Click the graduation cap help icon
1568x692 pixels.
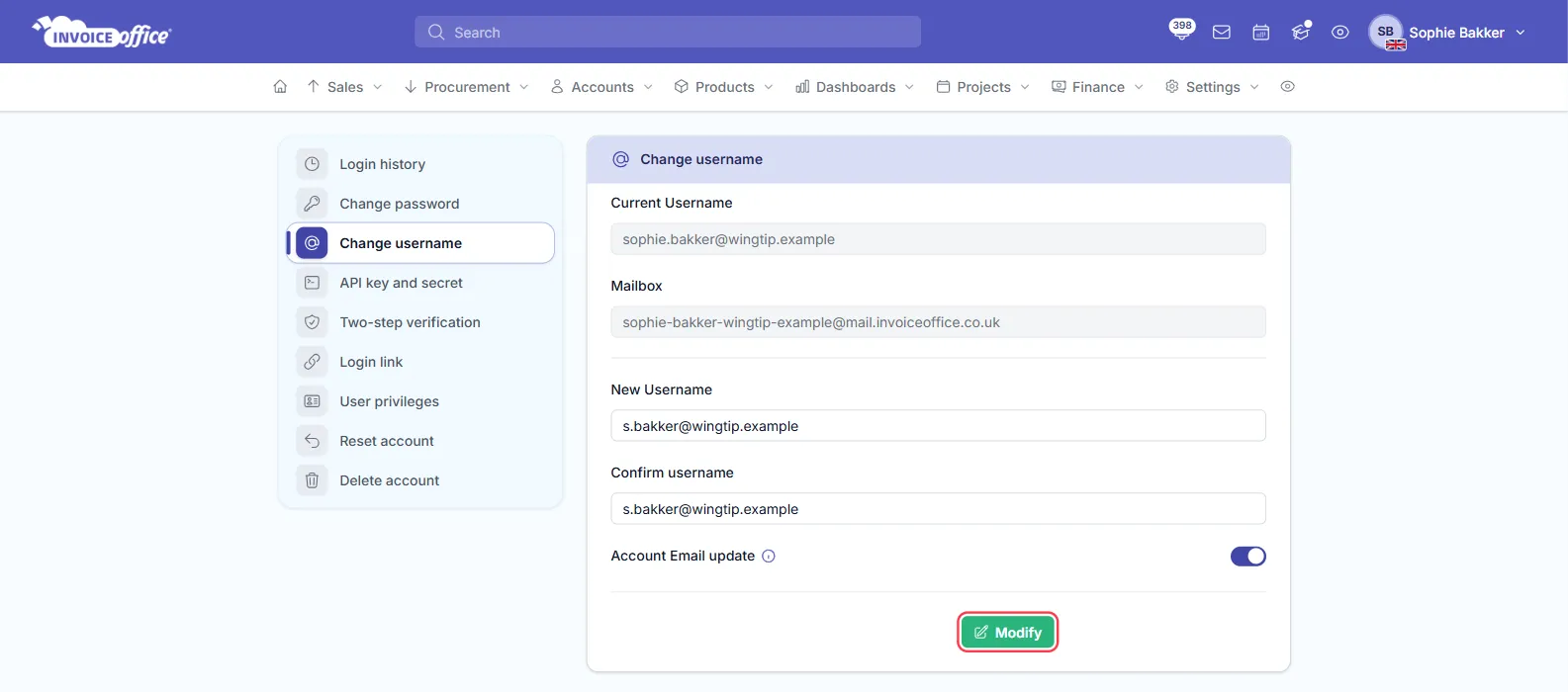pyautogui.click(x=1301, y=33)
